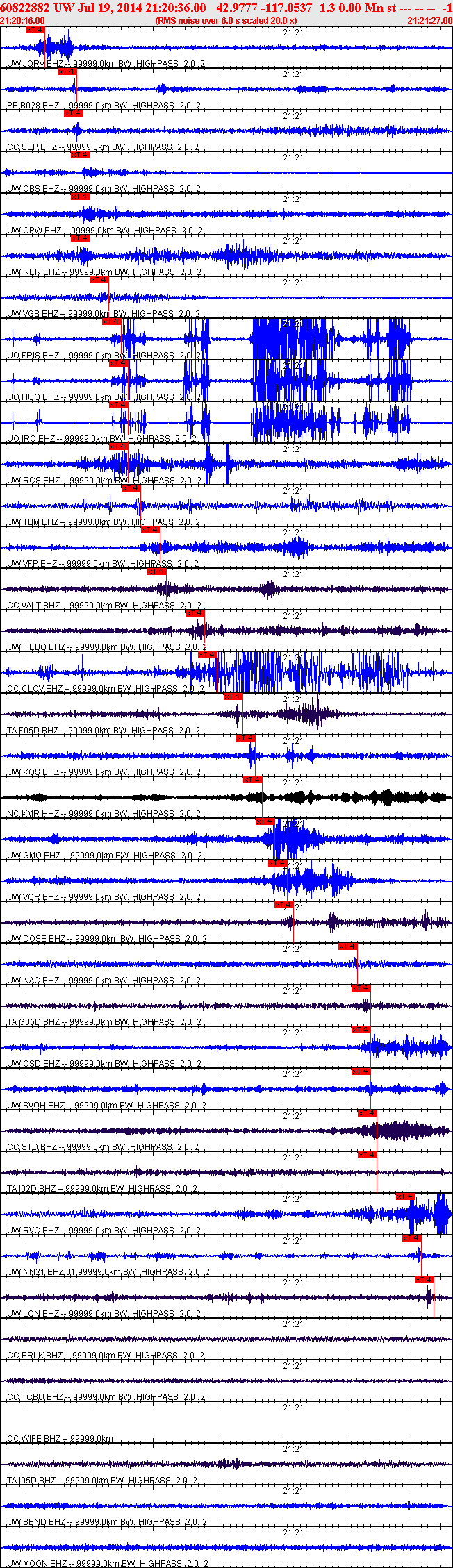453x1568 pixels.
Task: Click the 'PB B028 EHZ' station label
Action: pos(33,106)
